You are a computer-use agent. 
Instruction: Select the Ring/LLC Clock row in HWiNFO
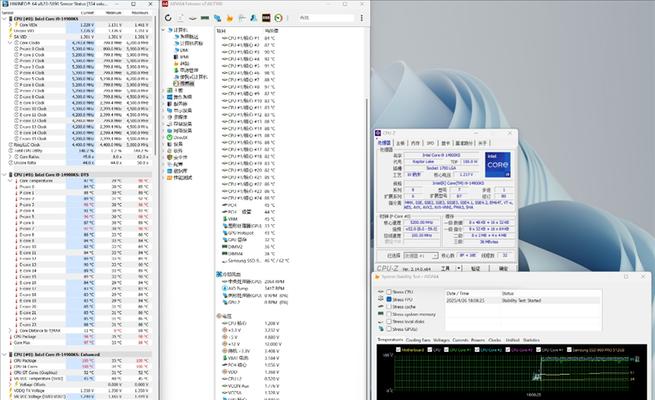click(x=77, y=144)
